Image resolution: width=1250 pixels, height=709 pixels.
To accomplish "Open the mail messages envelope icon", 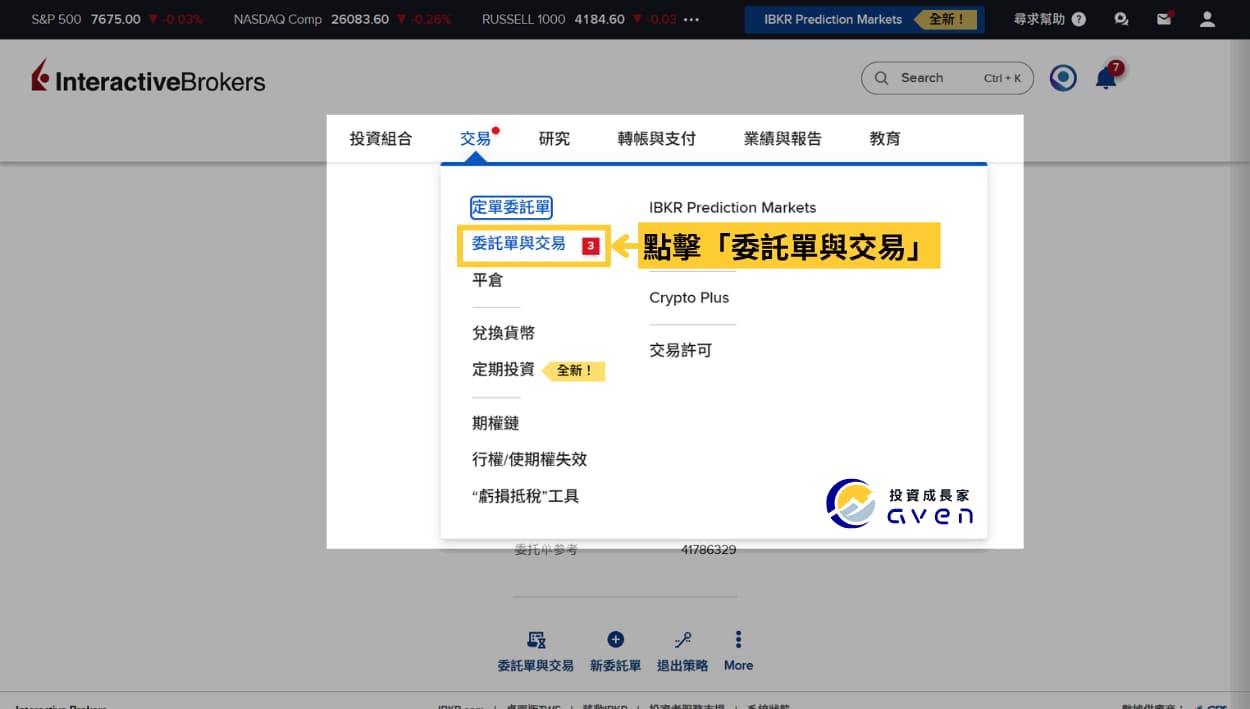I will click(x=1164, y=19).
